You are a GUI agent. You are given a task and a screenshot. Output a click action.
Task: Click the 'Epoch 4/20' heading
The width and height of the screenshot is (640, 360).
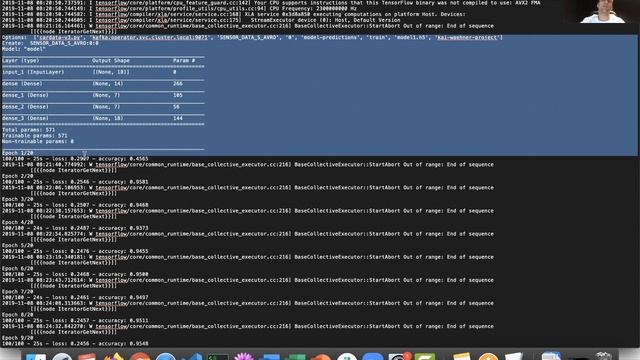click(x=18, y=222)
